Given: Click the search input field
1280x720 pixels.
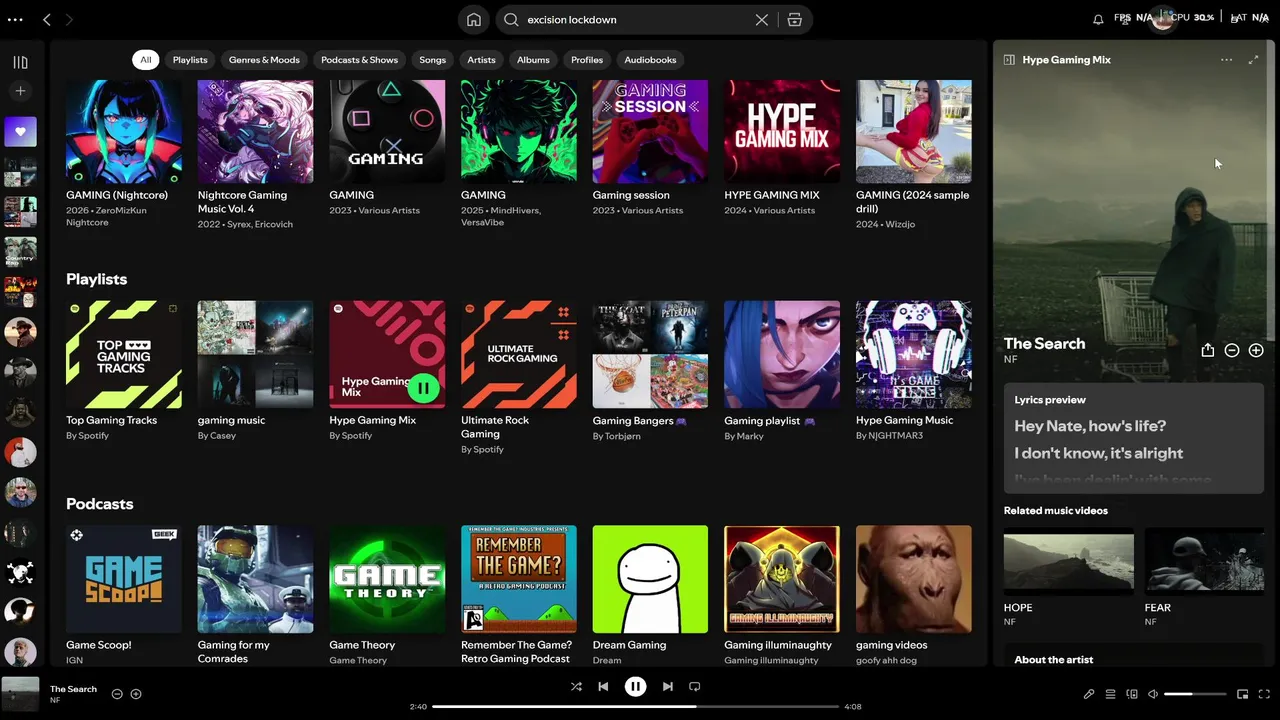Looking at the screenshot, I should [x=638, y=19].
